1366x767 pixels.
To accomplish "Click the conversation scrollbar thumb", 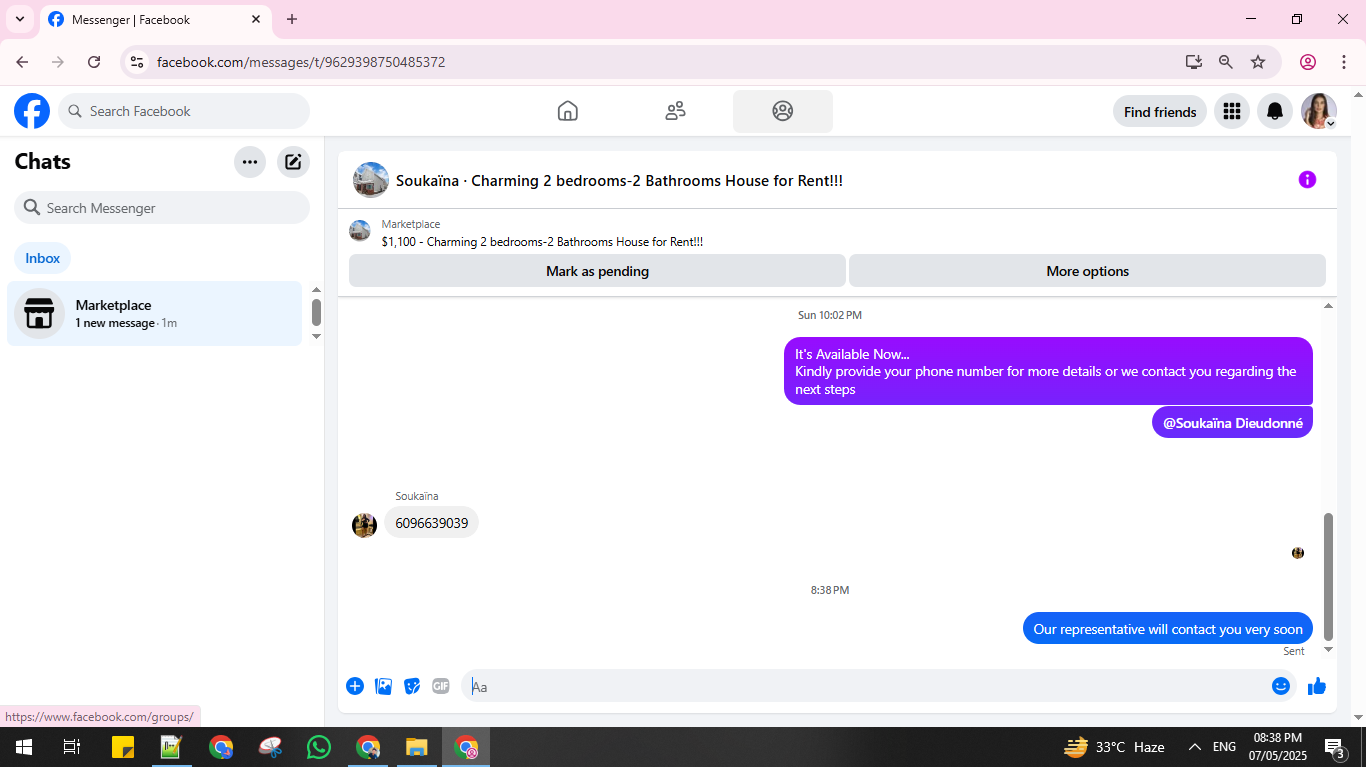I will (1329, 577).
